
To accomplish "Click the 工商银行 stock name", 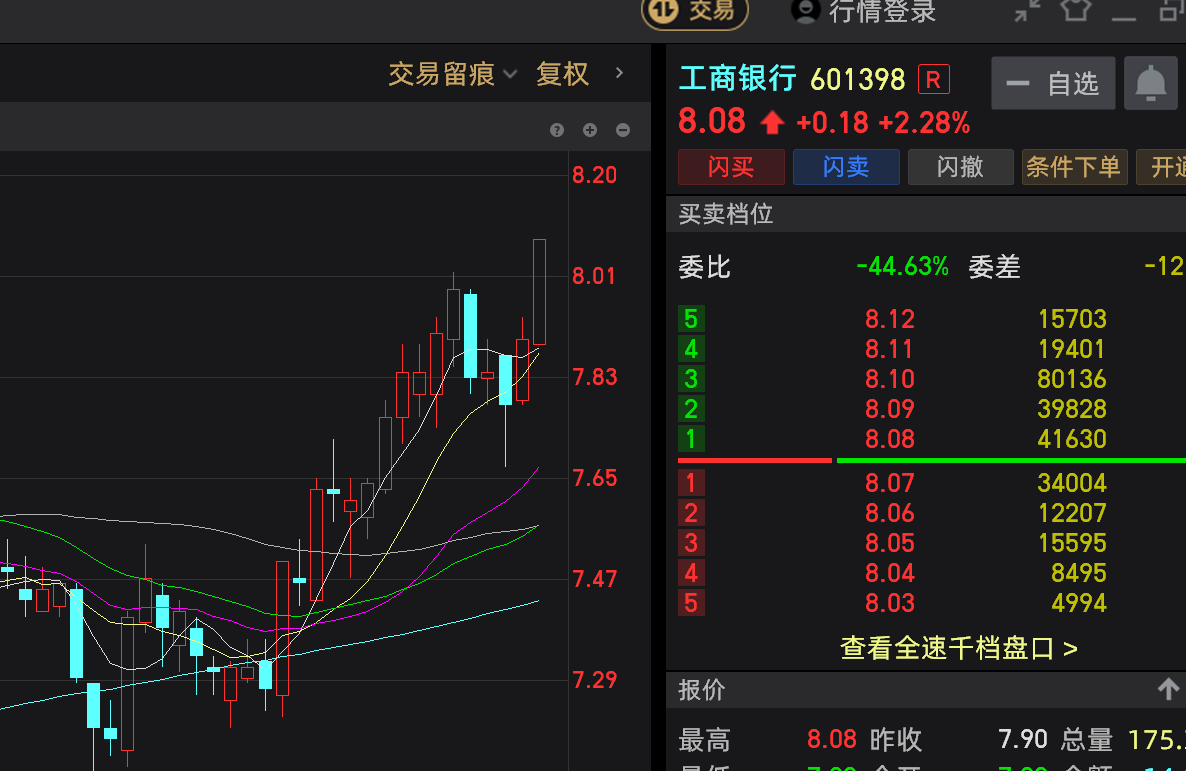I will point(737,79).
